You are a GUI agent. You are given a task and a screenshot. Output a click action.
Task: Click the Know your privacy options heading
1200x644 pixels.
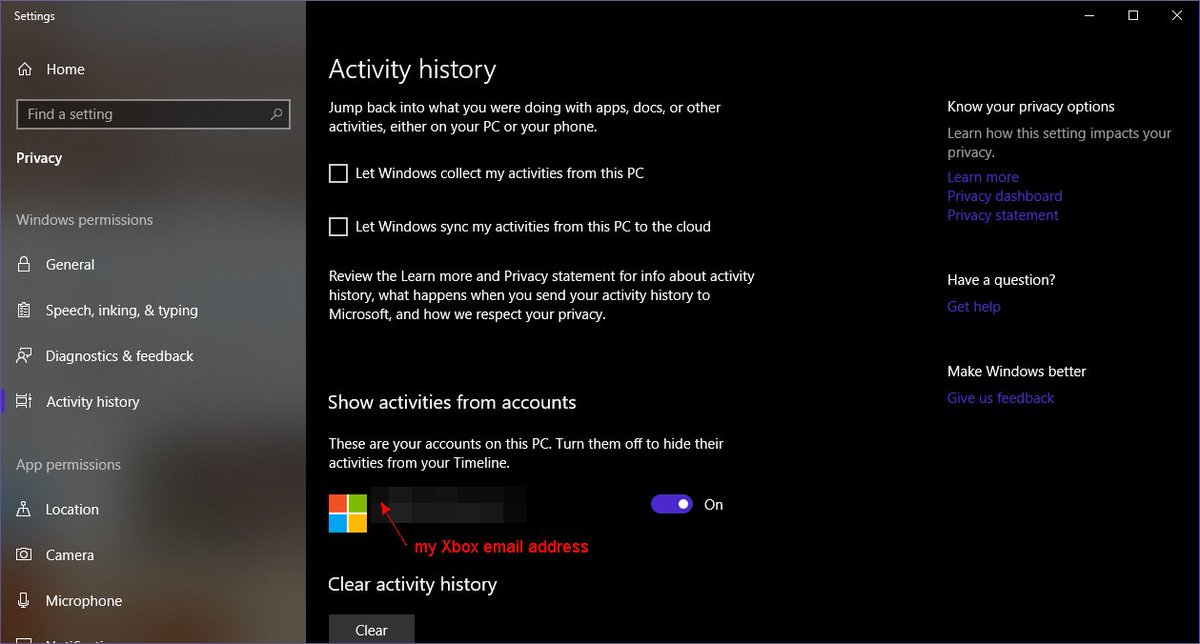click(1031, 107)
